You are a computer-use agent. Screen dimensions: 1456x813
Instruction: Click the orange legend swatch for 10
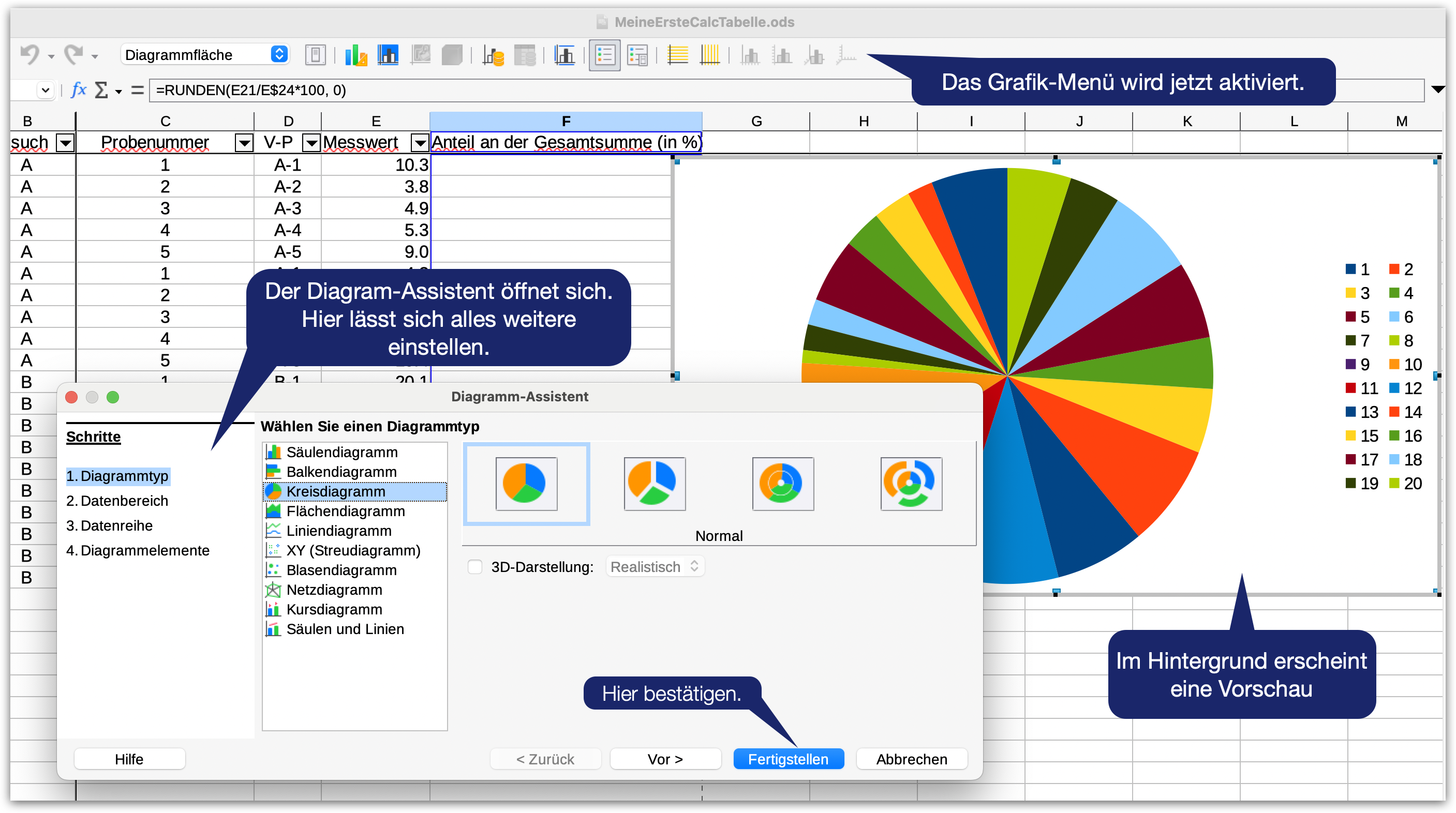point(1394,365)
